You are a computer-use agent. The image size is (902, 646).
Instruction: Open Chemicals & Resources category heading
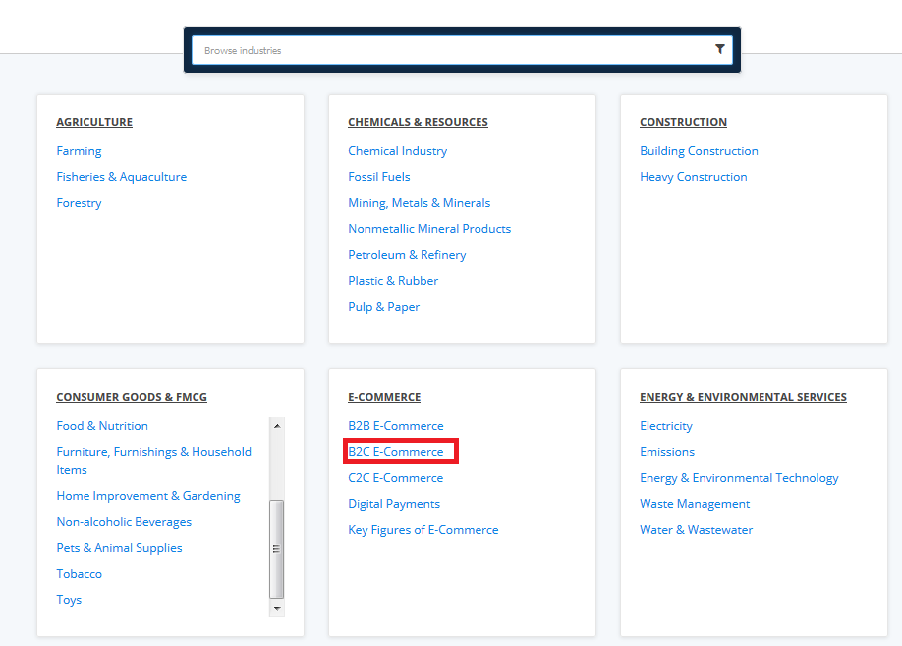pyautogui.click(x=418, y=122)
